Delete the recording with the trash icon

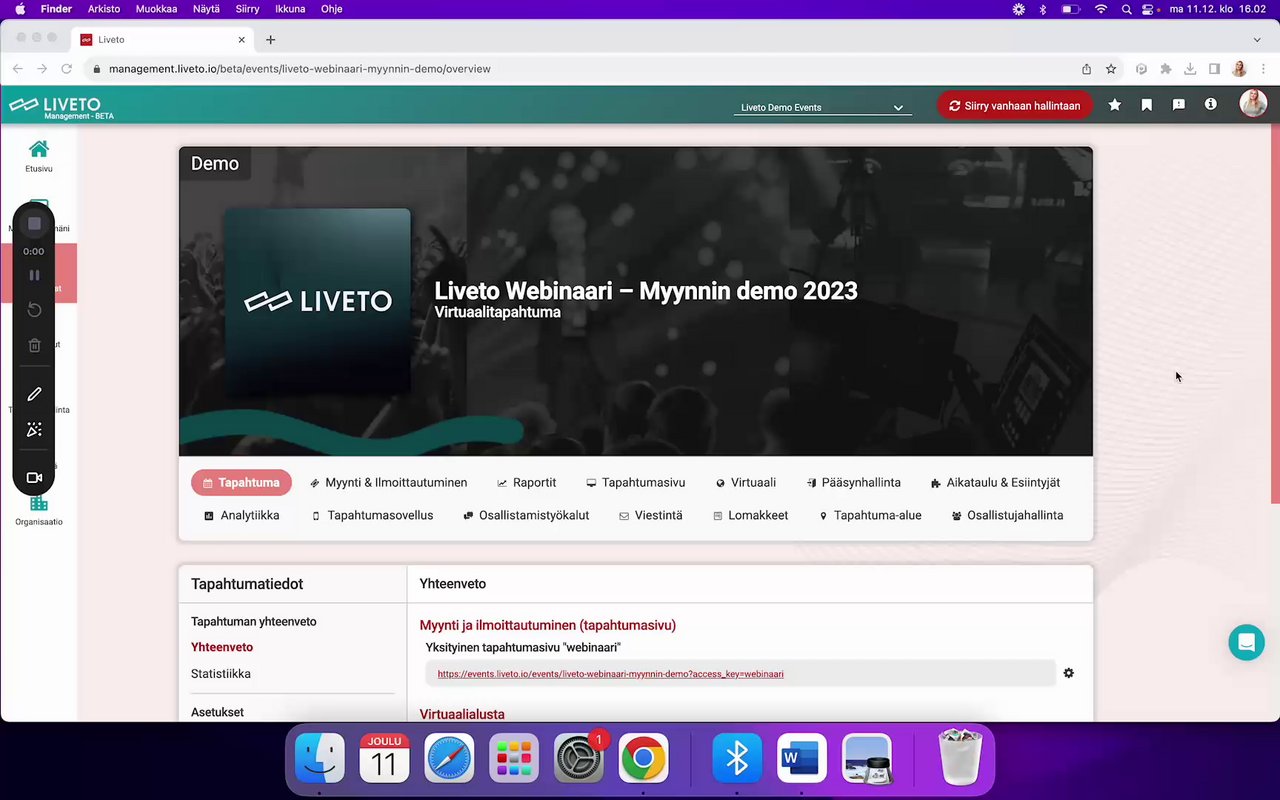click(x=34, y=345)
